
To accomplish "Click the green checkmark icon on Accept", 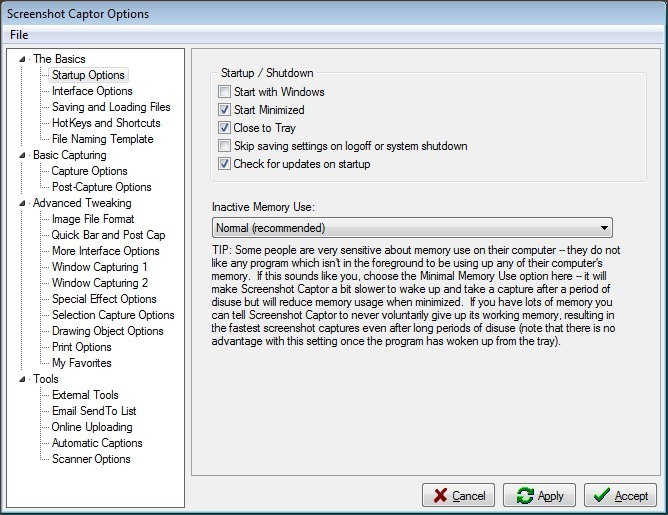I will [x=600, y=495].
